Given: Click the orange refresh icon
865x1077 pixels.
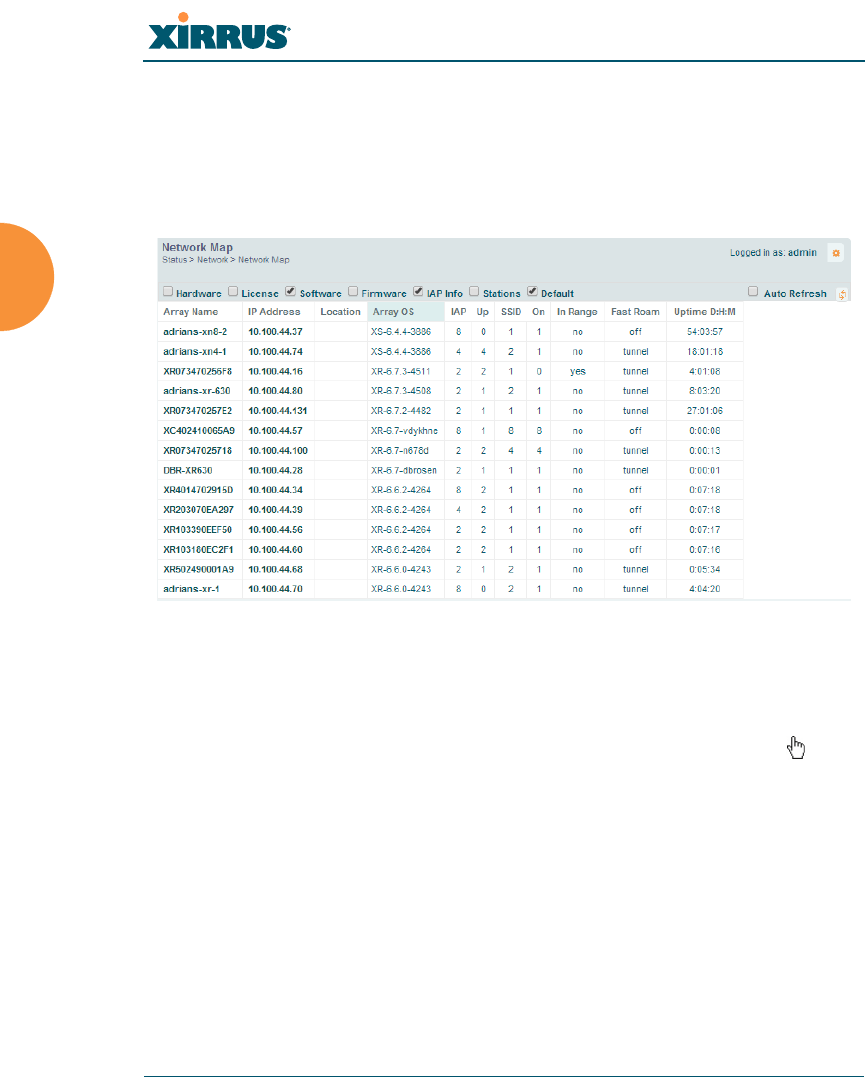Looking at the screenshot, I should click(842, 295).
